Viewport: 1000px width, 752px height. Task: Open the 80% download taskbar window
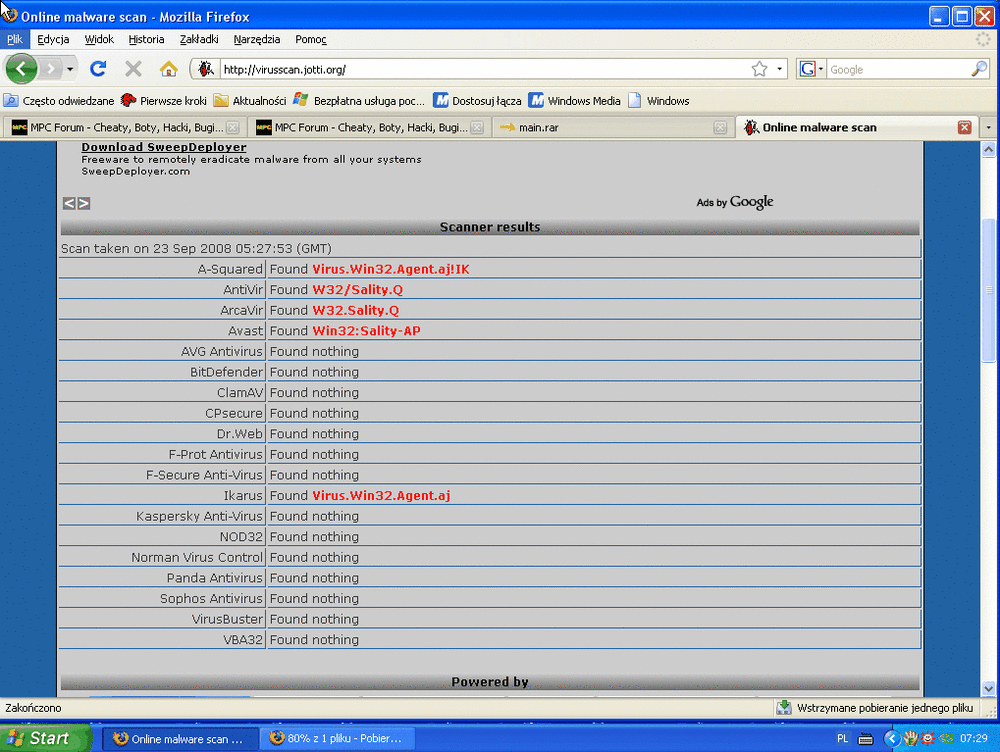click(x=339, y=739)
